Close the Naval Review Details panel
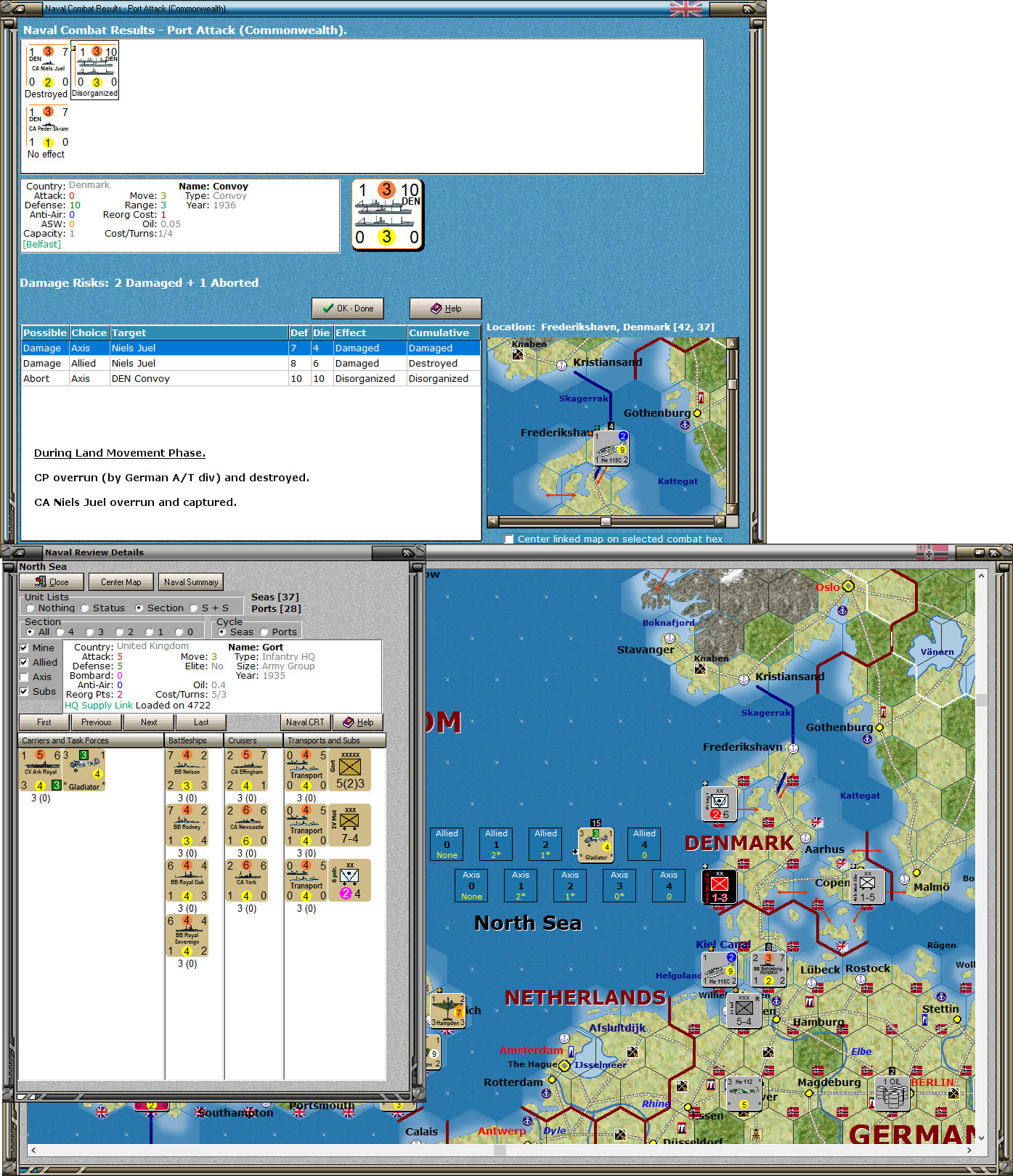The image size is (1013, 1176). (x=51, y=581)
